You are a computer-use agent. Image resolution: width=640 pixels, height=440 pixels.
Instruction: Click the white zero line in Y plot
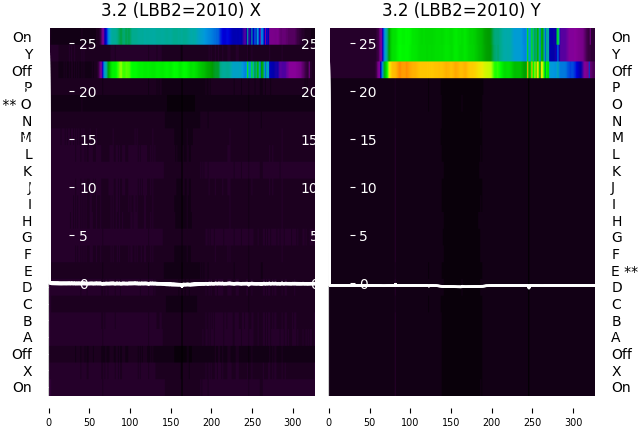tap(462, 285)
